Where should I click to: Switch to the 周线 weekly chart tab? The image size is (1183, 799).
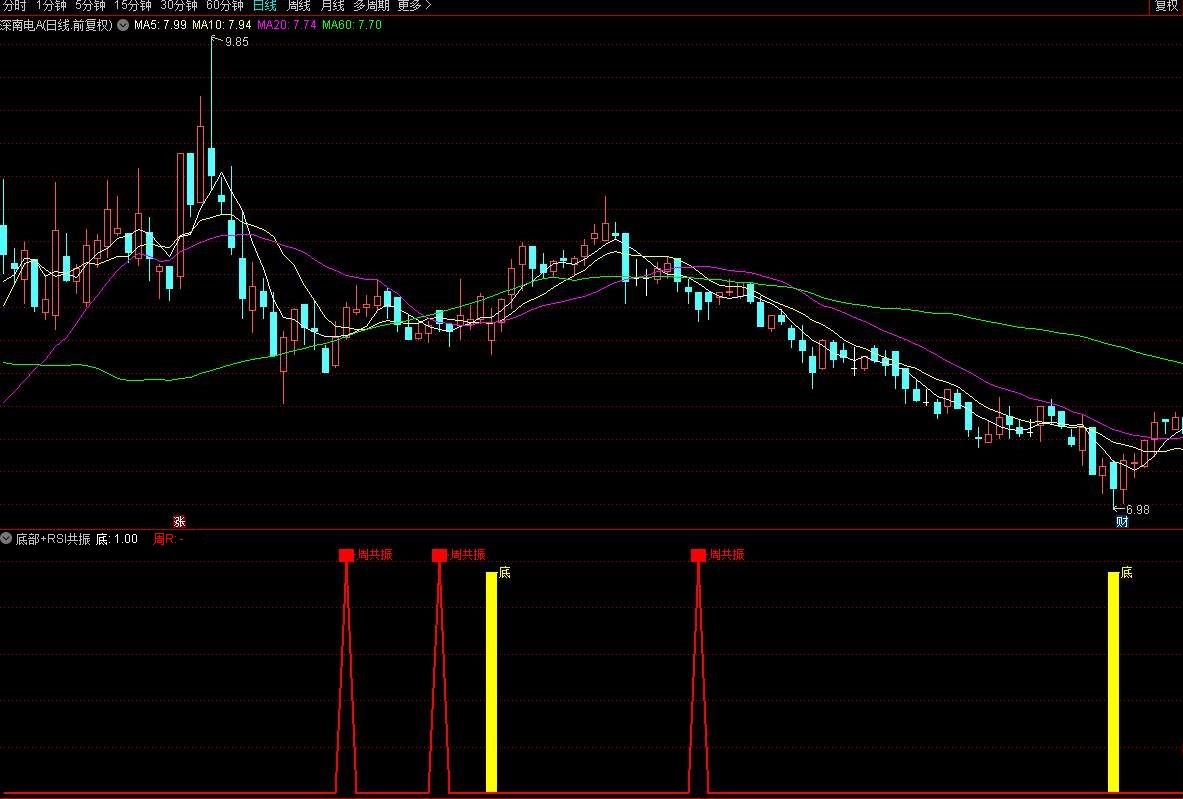click(x=299, y=6)
